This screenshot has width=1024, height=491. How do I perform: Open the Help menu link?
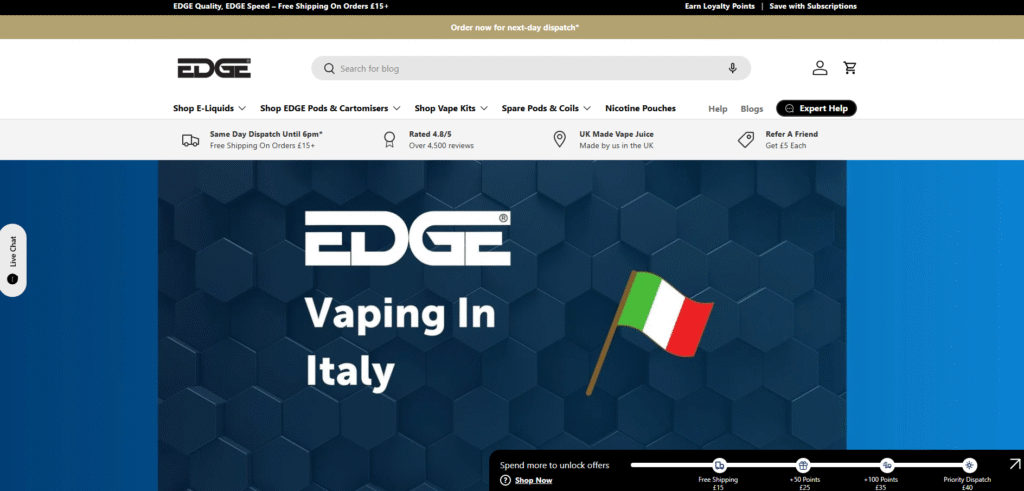coord(718,109)
